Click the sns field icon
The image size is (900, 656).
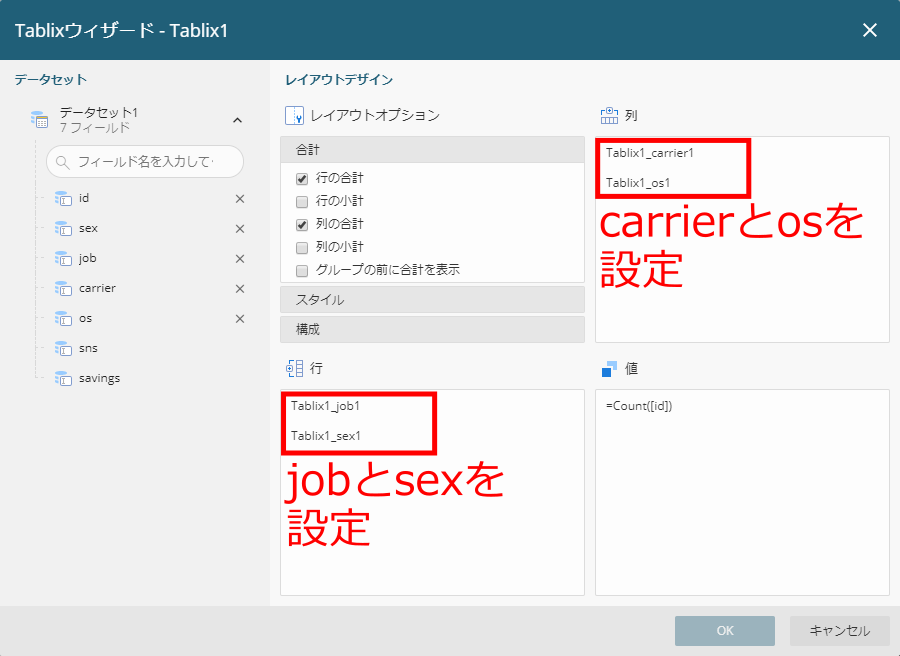pos(63,348)
